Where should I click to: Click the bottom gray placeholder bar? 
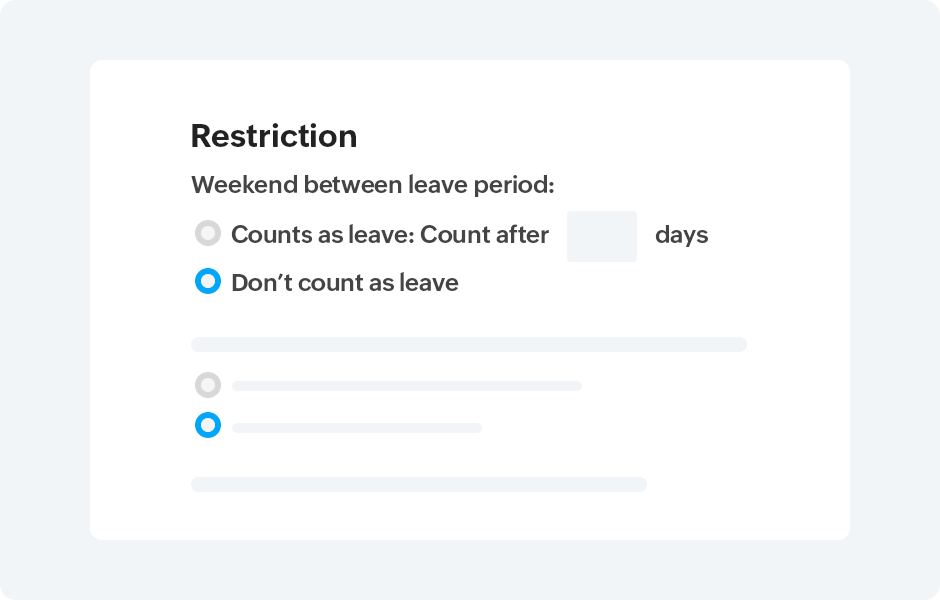click(418, 485)
